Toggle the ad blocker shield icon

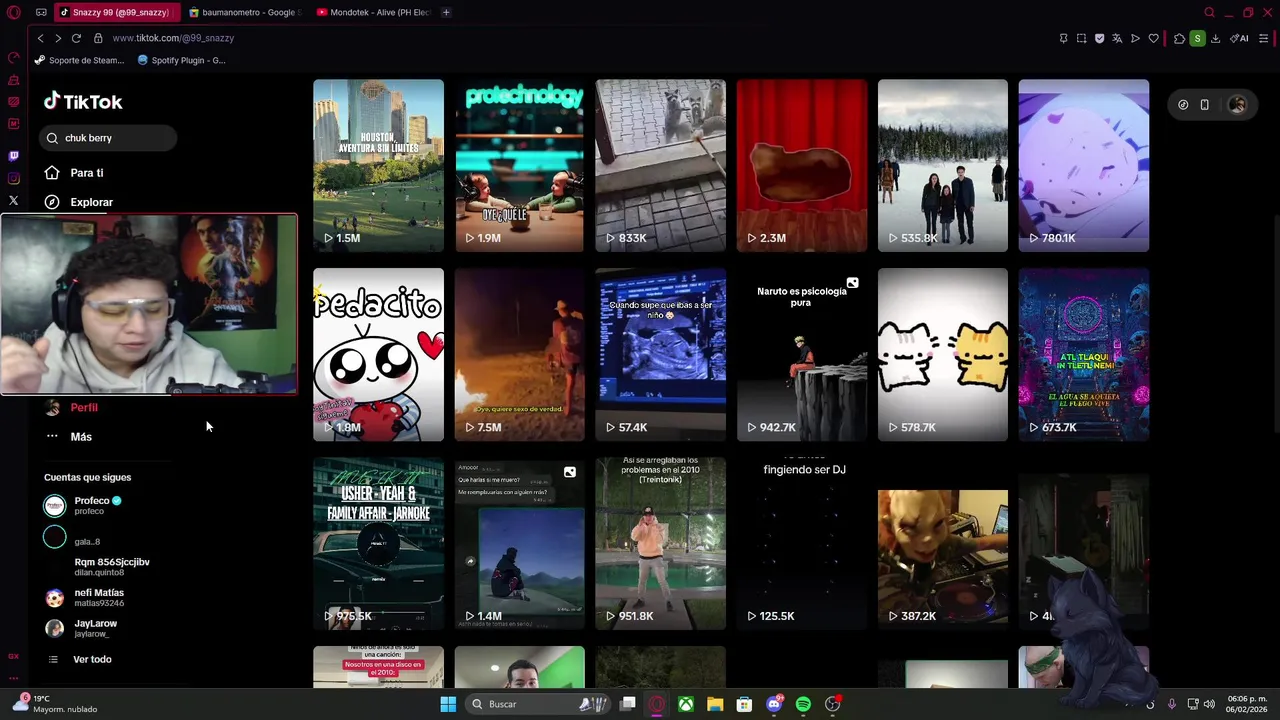1099,38
